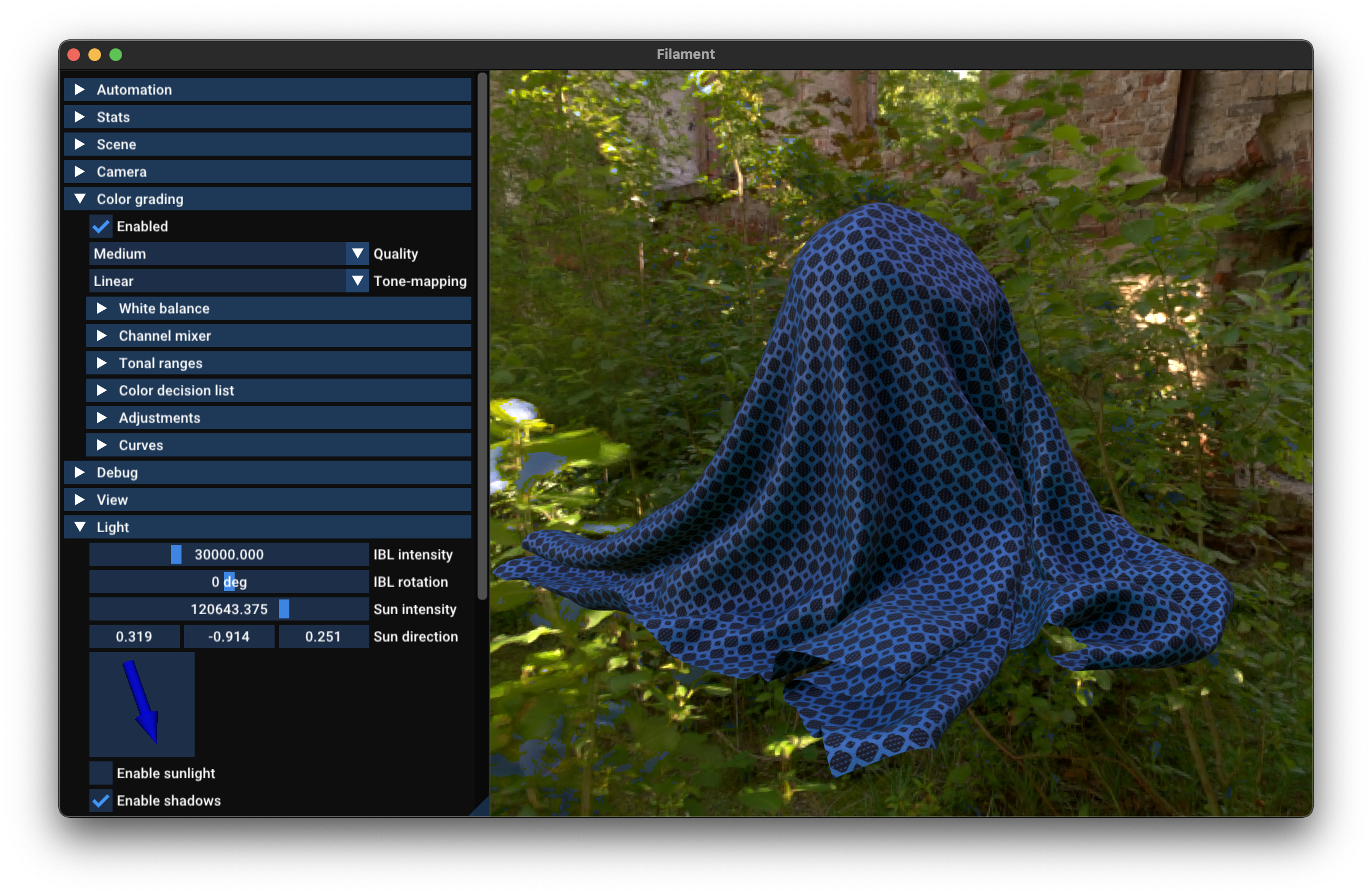Click the sun direction X value 0.319
1372x895 pixels.
point(134,636)
